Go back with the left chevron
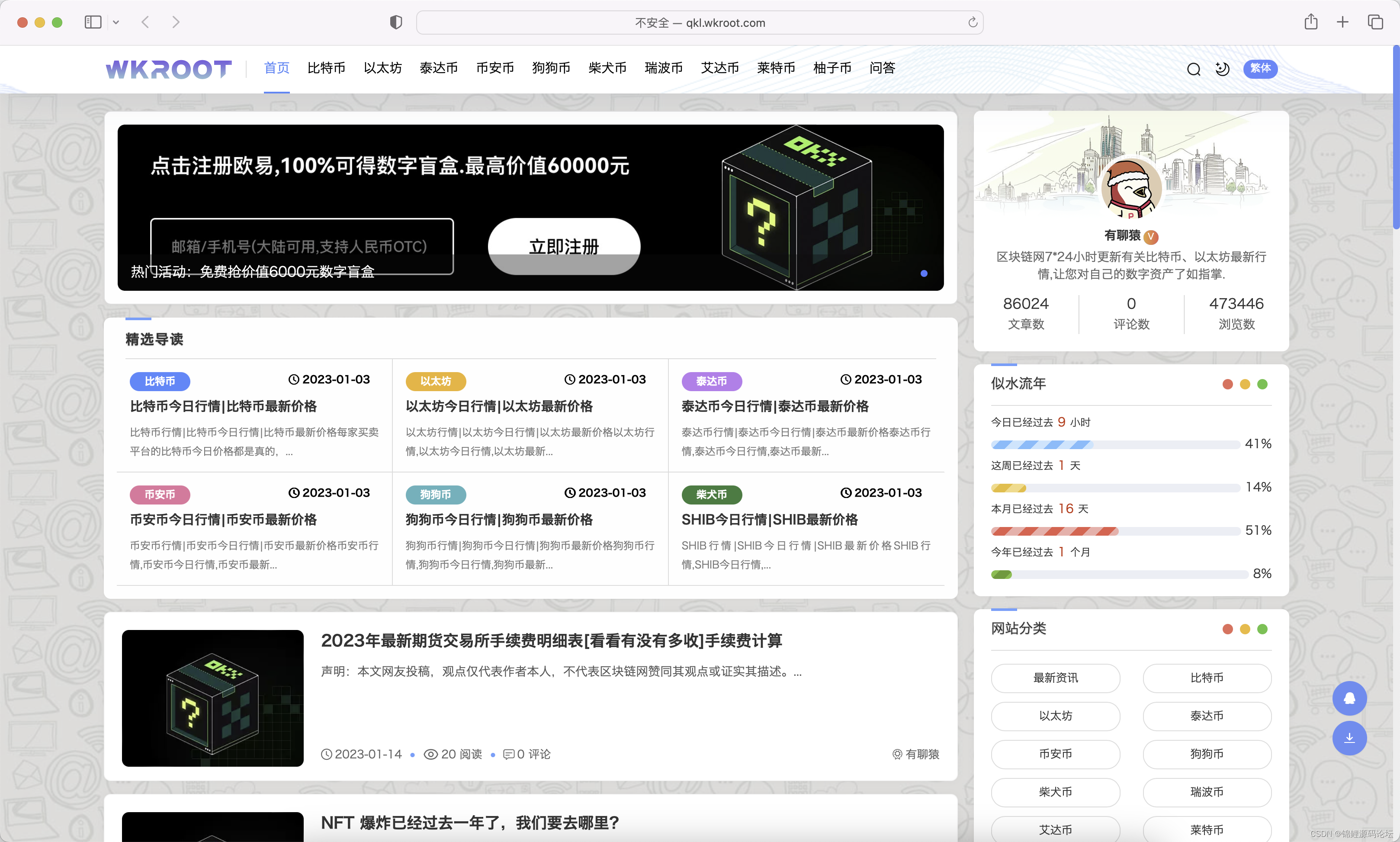The height and width of the screenshot is (842, 1400). coord(146,22)
